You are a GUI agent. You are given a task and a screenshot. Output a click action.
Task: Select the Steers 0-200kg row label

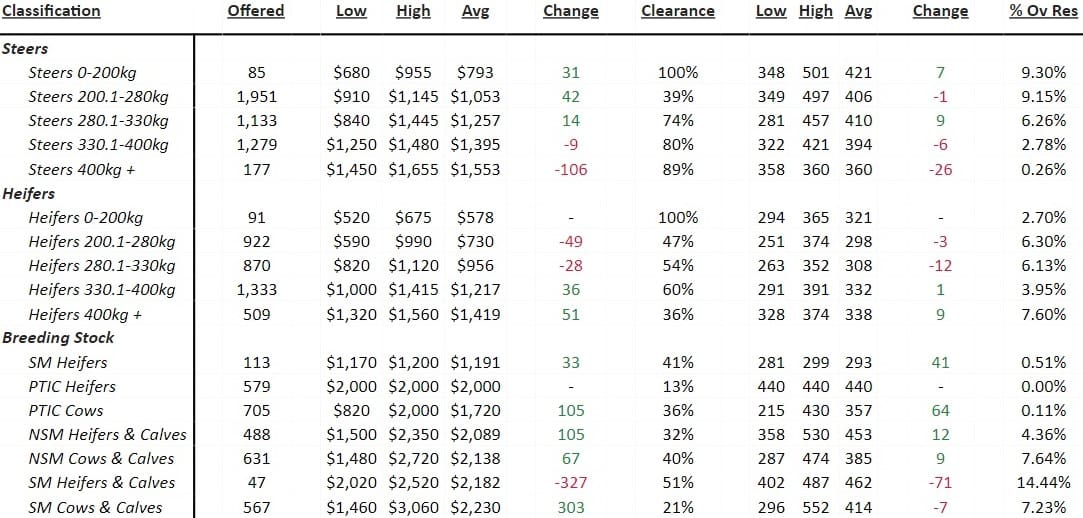coord(86,73)
